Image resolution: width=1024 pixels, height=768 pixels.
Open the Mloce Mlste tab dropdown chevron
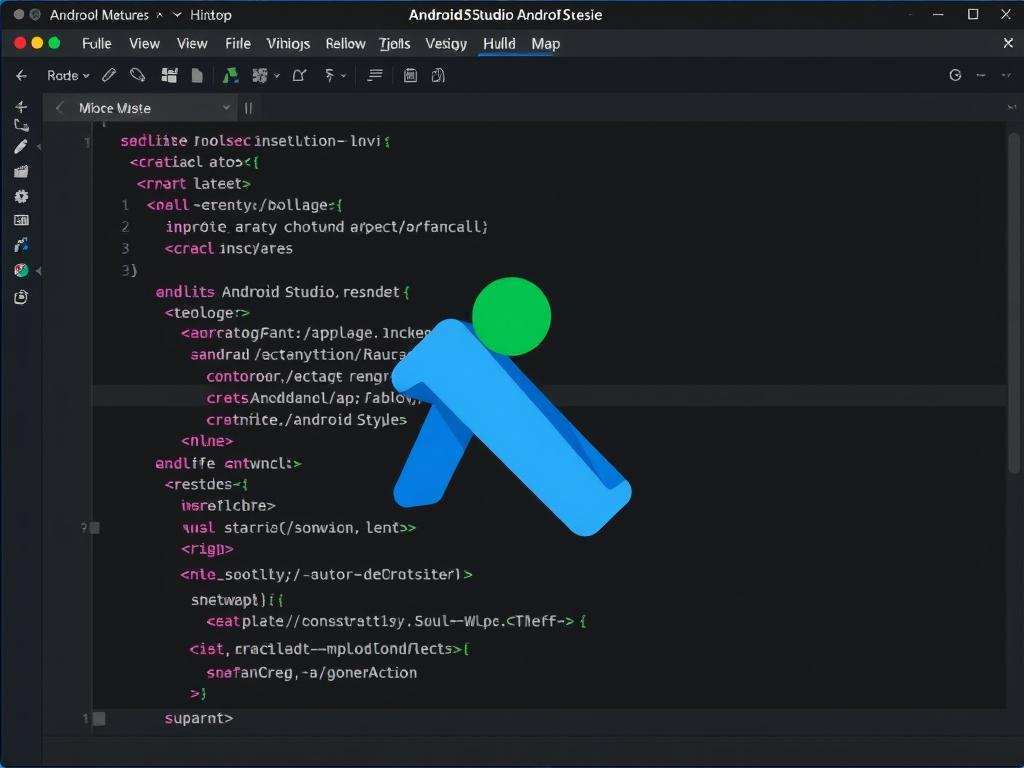[226, 108]
